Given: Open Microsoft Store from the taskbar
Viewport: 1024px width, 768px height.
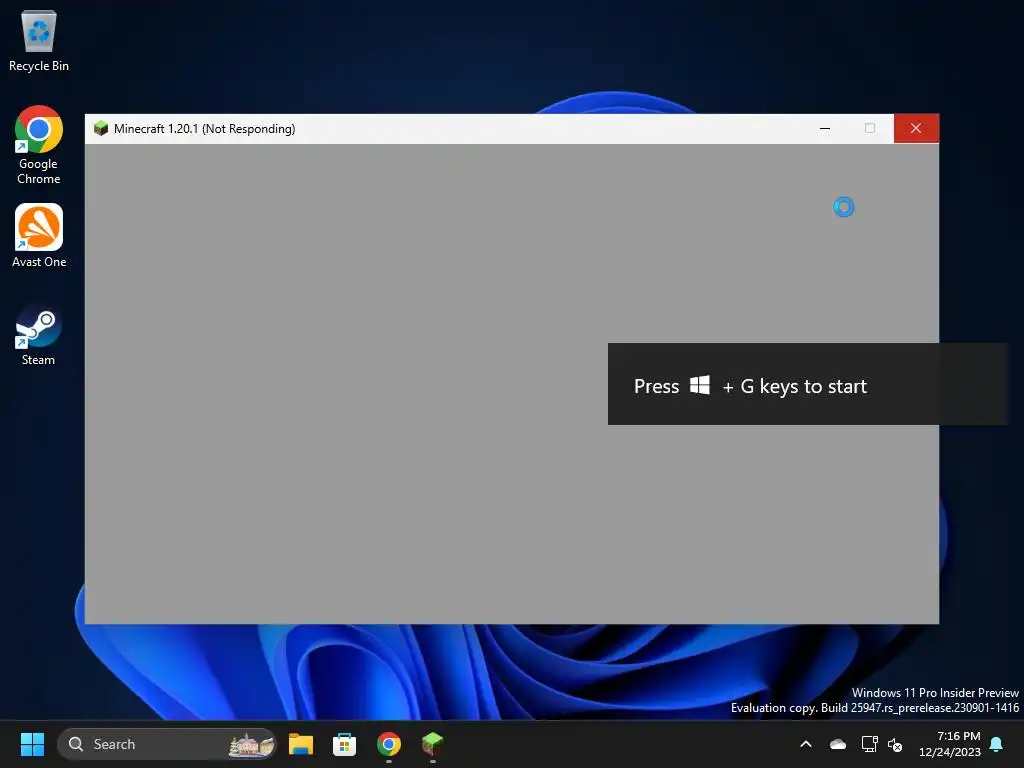Looking at the screenshot, I should [x=344, y=744].
